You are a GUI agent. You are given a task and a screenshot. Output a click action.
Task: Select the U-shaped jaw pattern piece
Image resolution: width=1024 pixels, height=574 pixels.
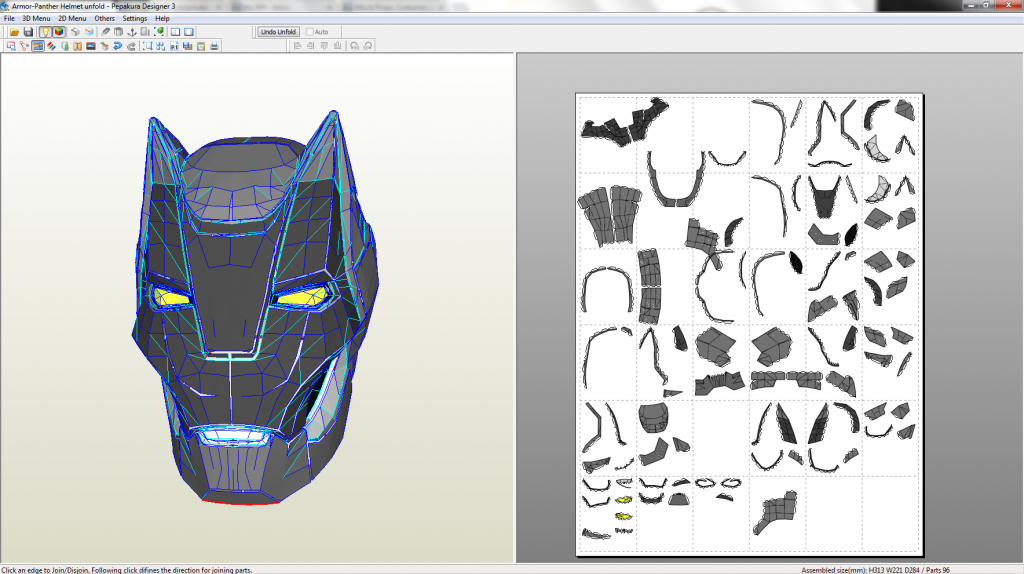click(675, 179)
